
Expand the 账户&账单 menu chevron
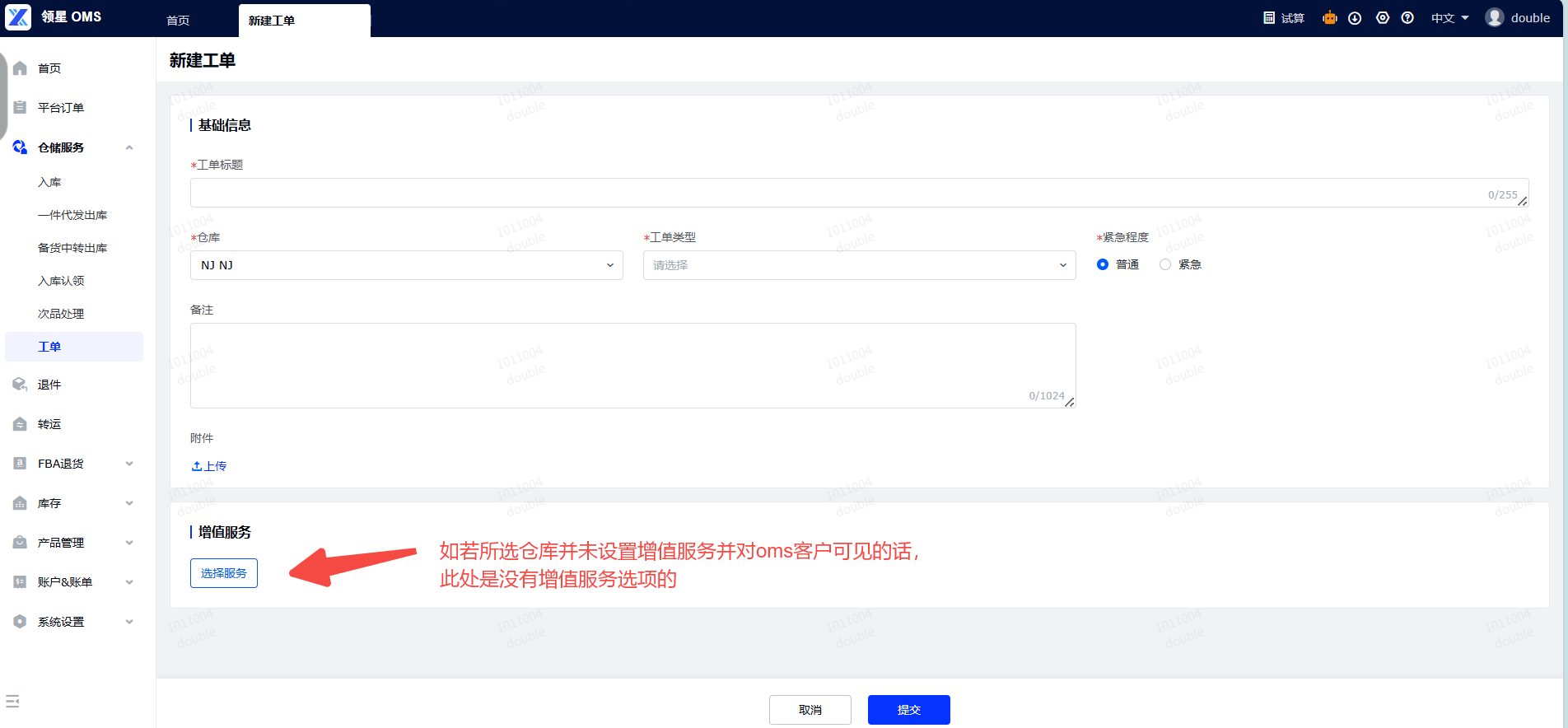click(x=129, y=582)
